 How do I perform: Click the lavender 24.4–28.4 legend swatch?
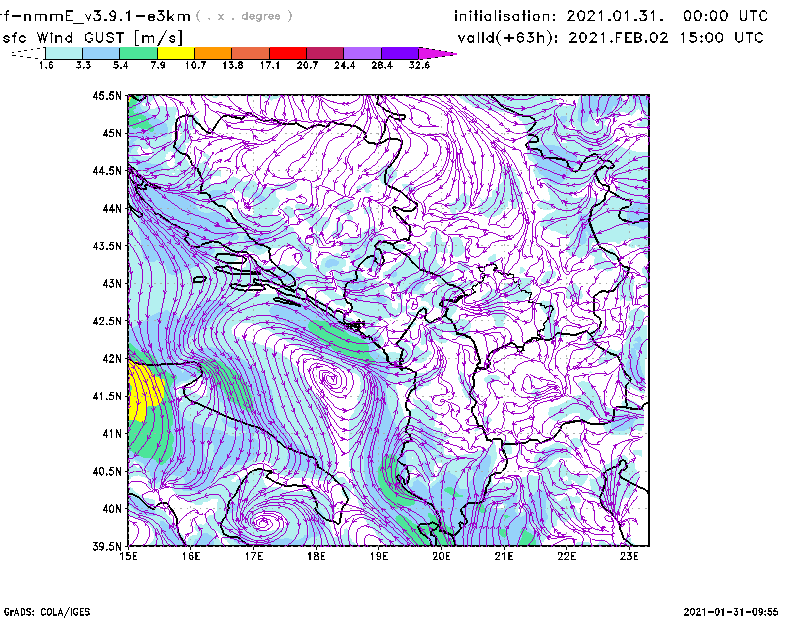362,53
